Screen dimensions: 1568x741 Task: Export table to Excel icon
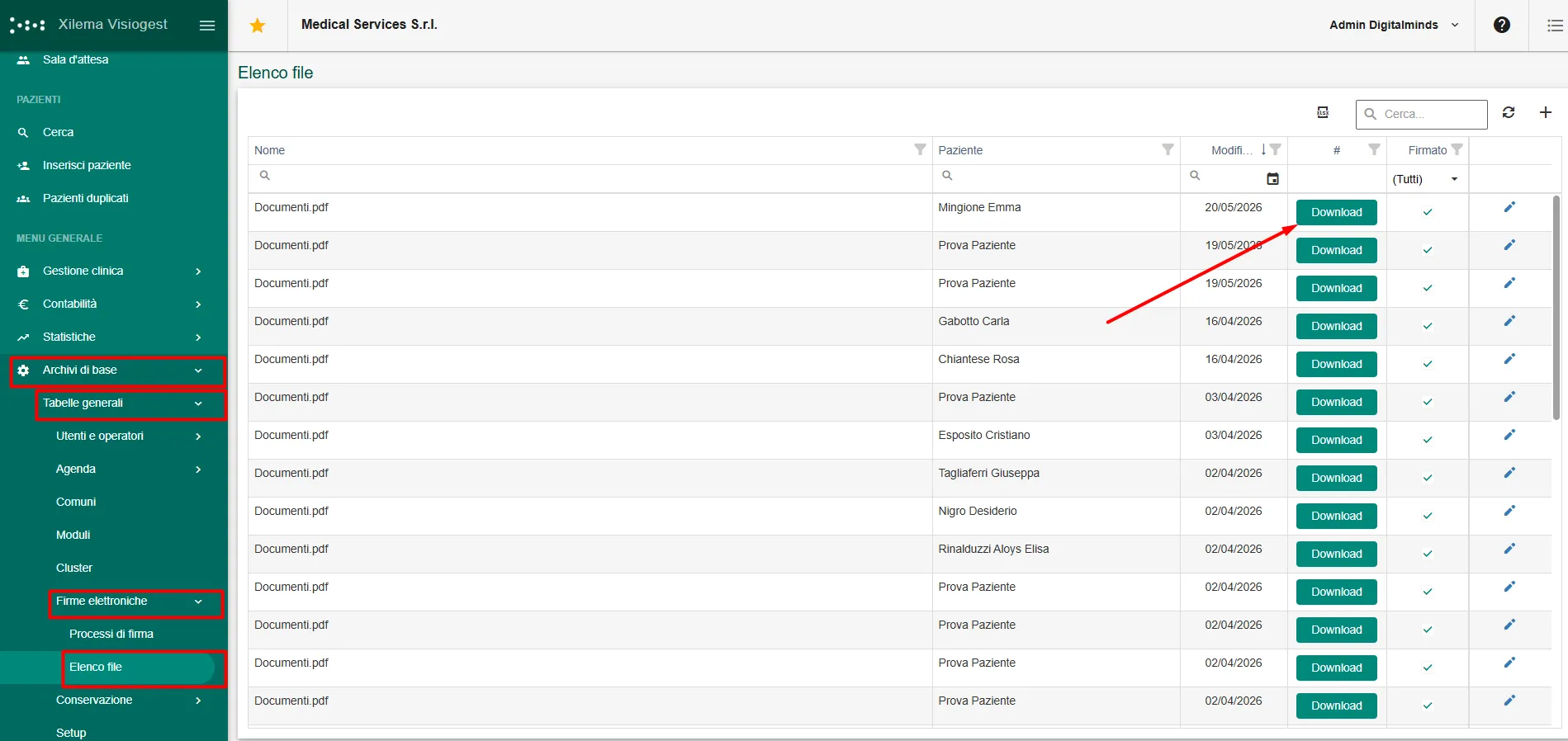pyautogui.click(x=1323, y=112)
